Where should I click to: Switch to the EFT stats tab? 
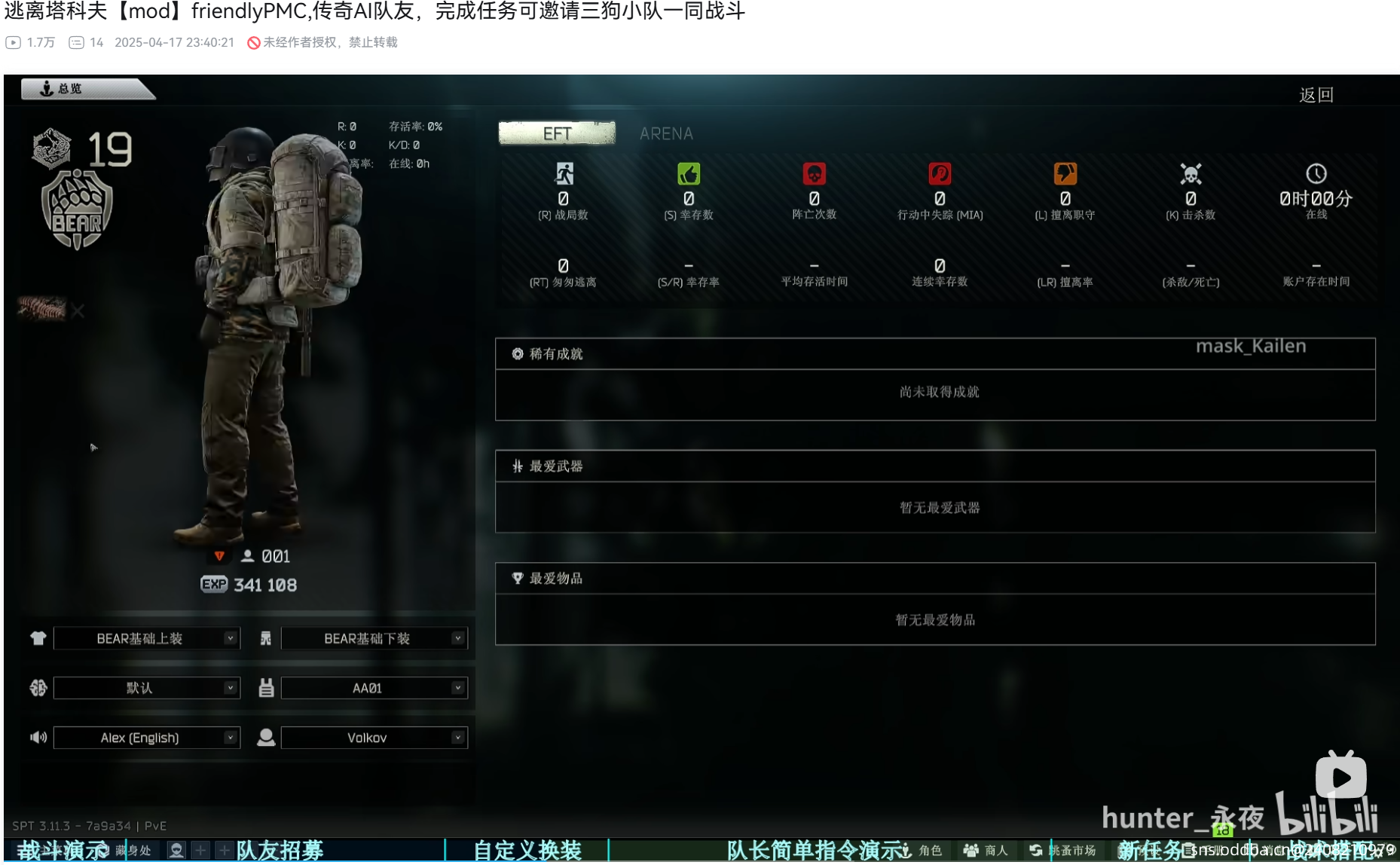point(557,133)
